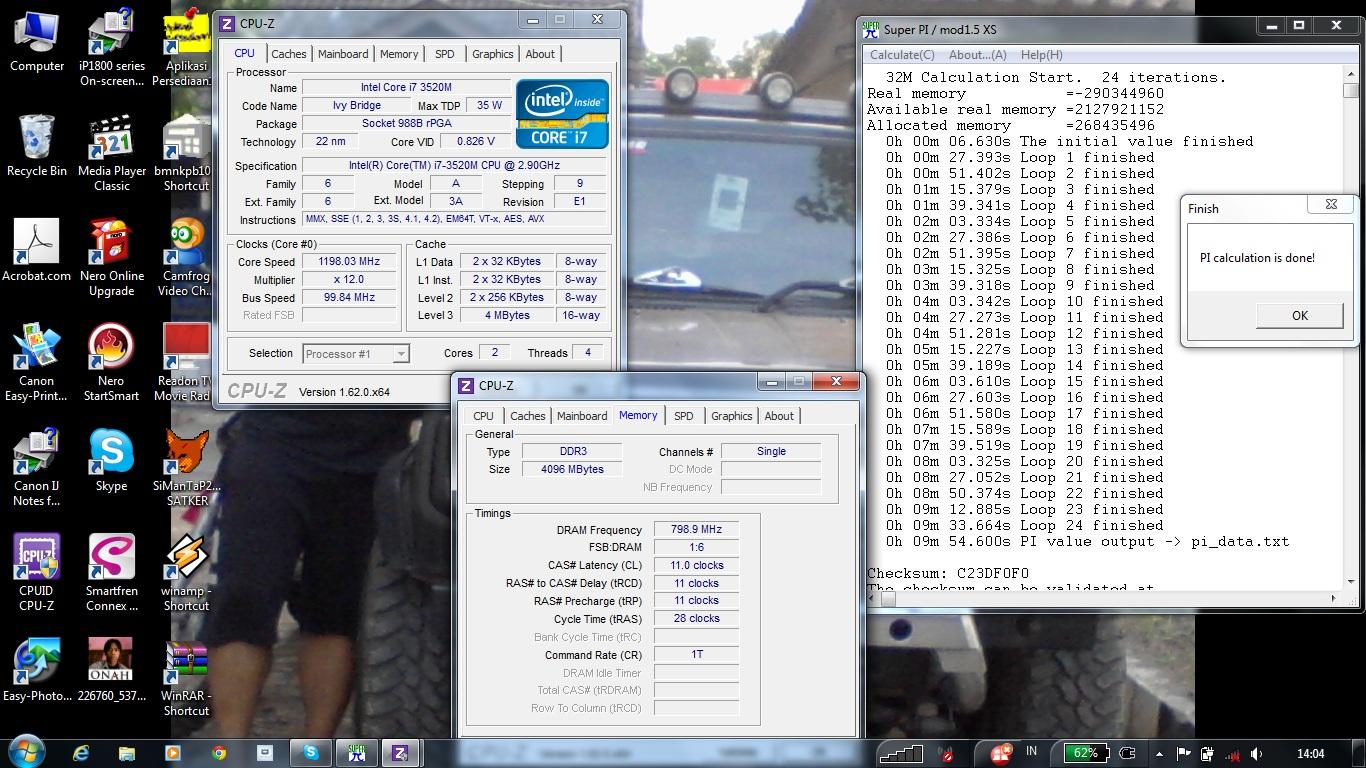Open Canon IJ Notes desktop icon
1366x768 pixels.
point(37,469)
